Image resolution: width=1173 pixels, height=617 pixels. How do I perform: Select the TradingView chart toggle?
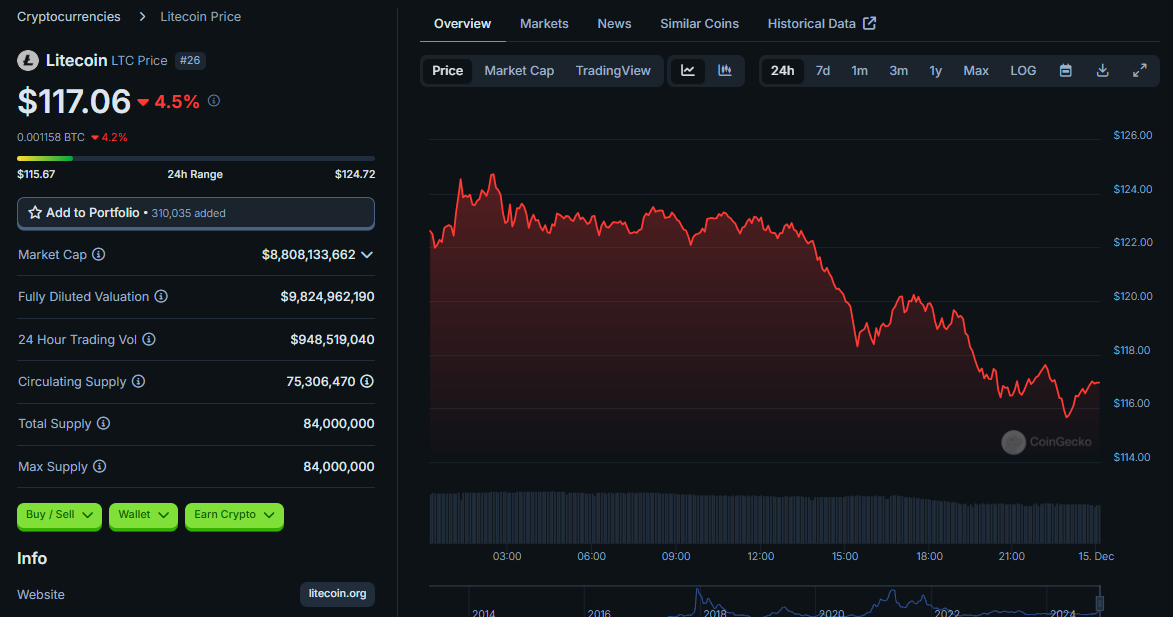click(613, 70)
